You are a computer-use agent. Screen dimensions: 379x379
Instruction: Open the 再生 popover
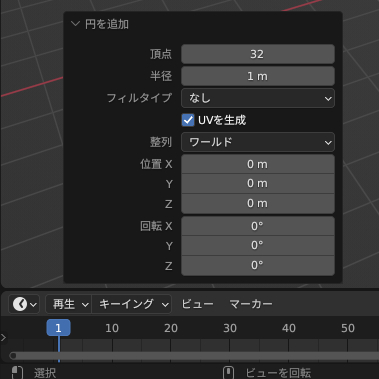(x=69, y=304)
